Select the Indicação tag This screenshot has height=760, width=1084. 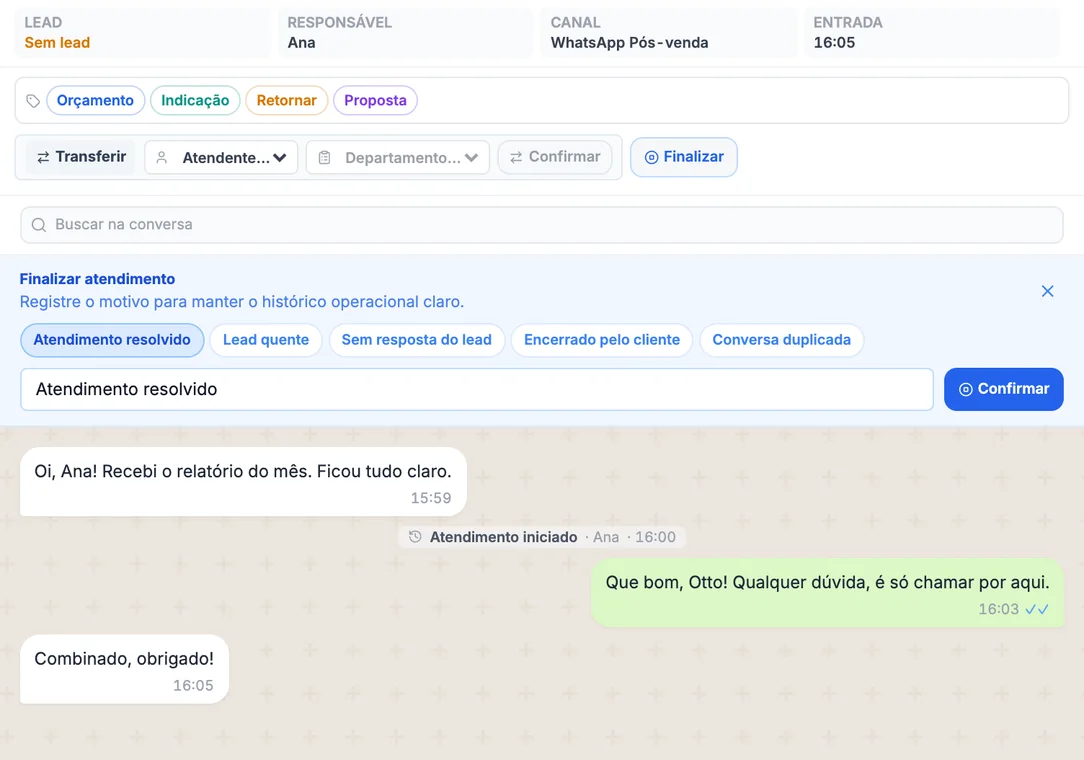[195, 100]
